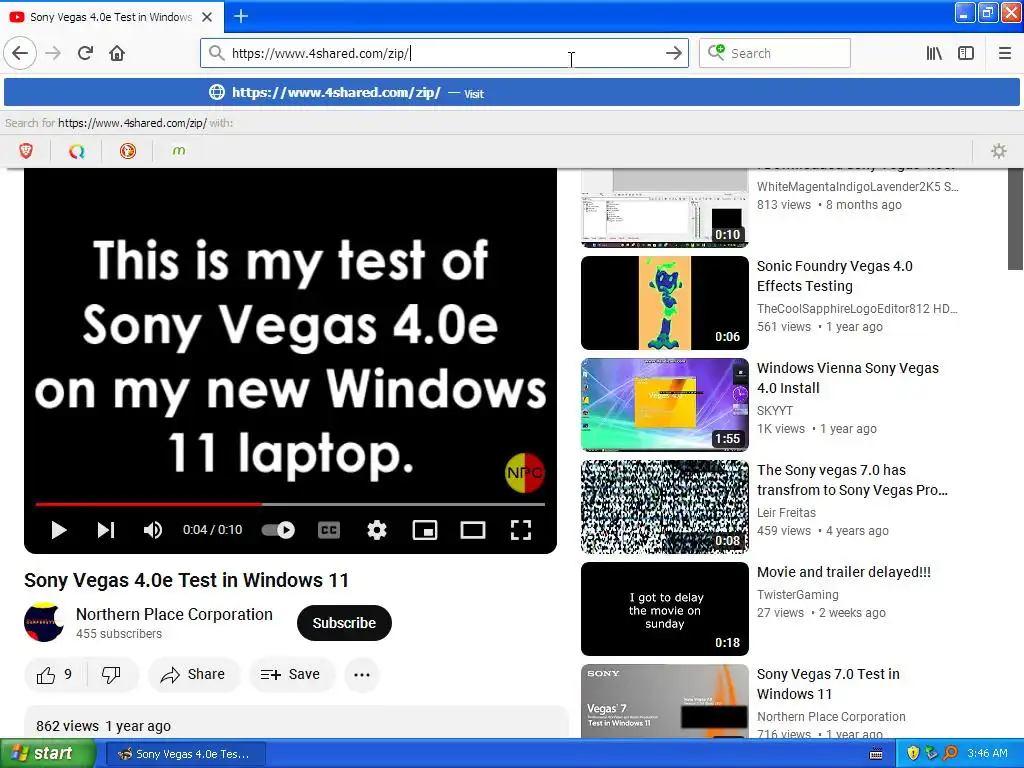This screenshot has width=1024, height=768.
Task: Mute the video volume
Action: tap(153, 530)
